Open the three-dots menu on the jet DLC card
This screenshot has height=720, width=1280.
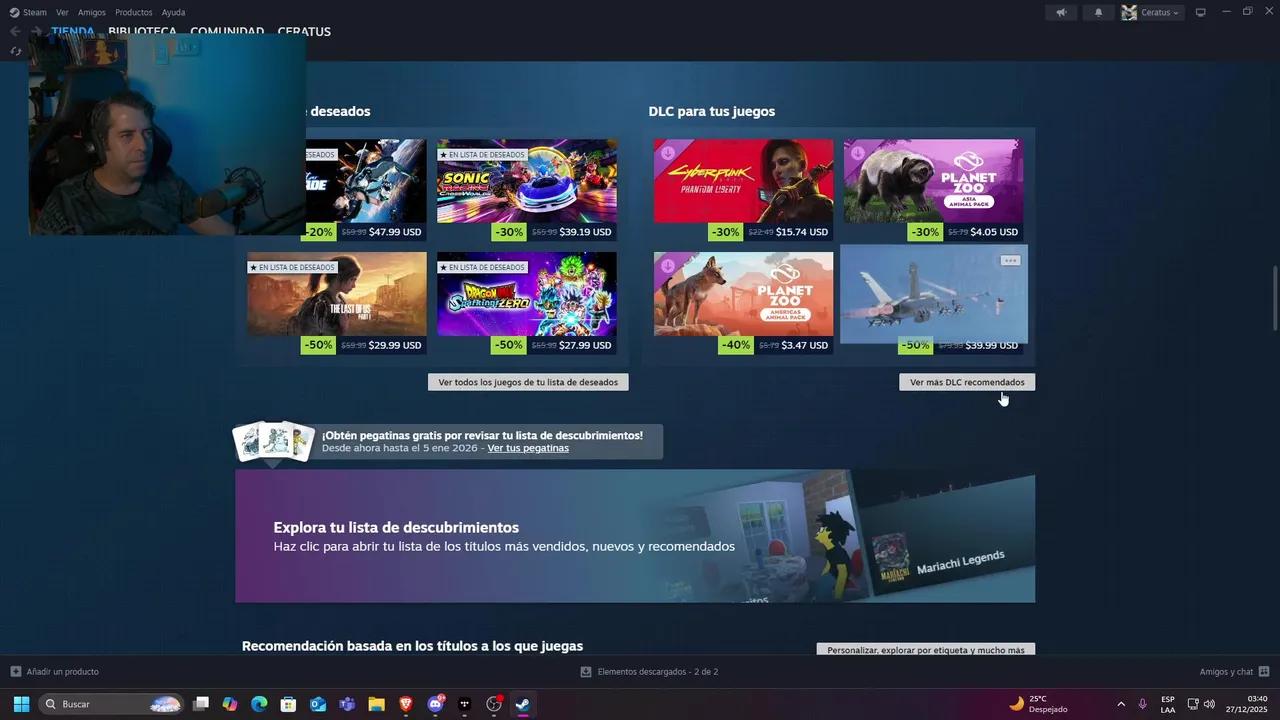pos(1010,261)
